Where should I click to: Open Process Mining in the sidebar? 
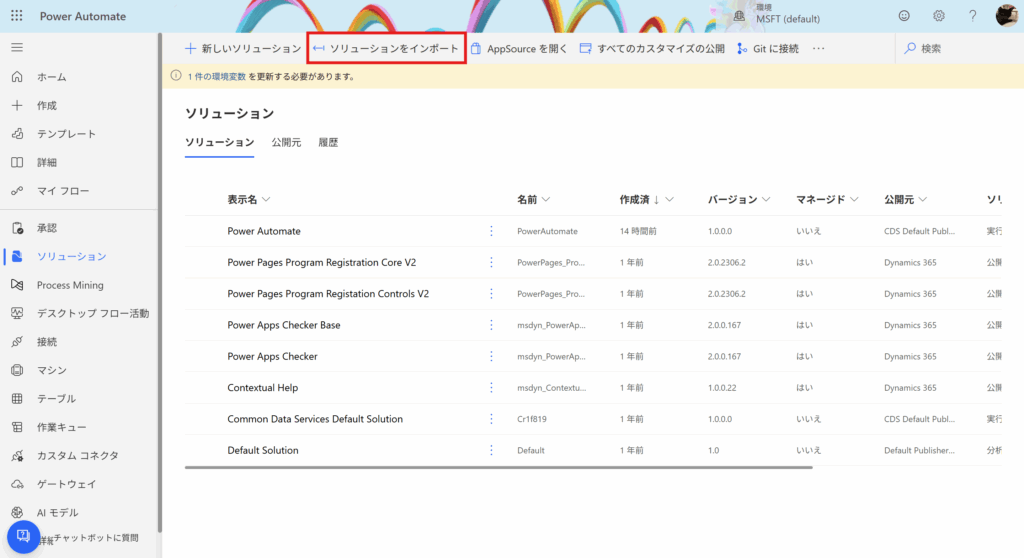[70, 285]
